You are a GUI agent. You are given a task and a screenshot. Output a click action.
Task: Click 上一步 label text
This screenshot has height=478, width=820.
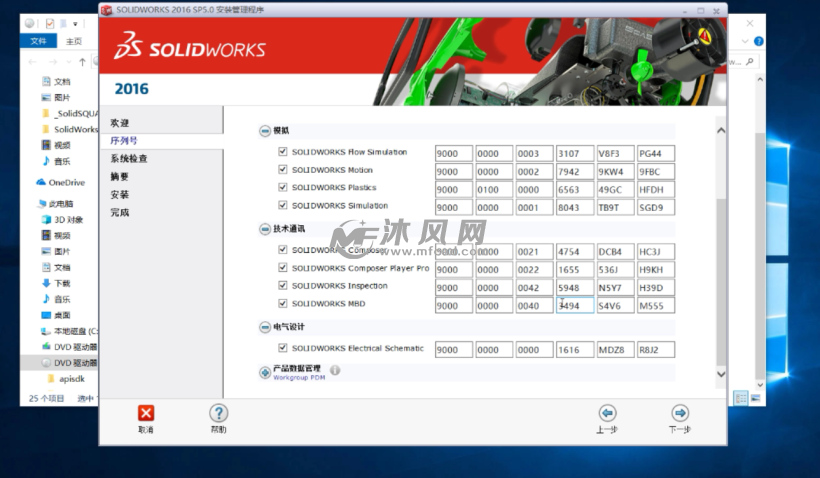[607, 429]
